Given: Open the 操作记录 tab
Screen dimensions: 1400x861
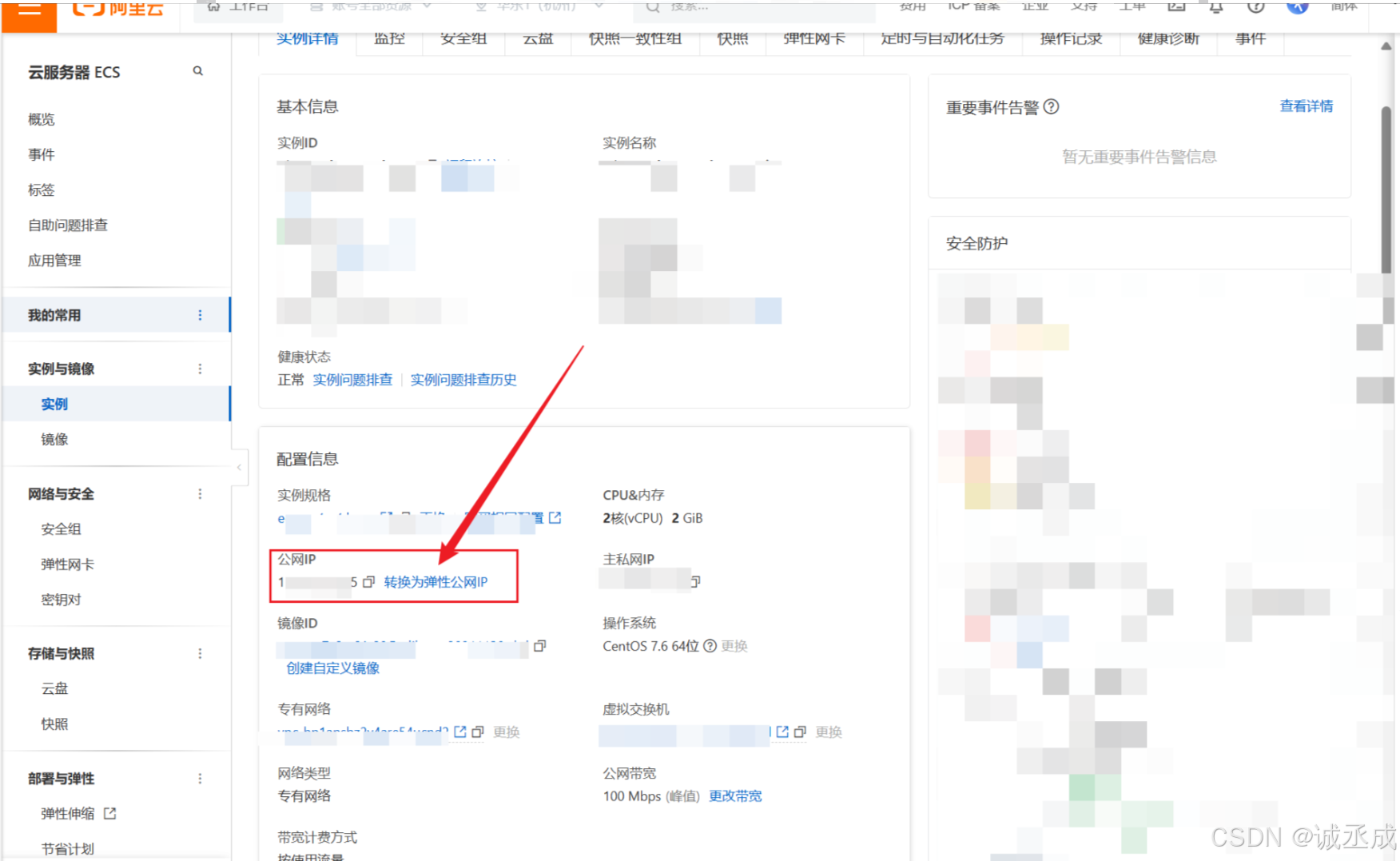Looking at the screenshot, I should tap(1071, 38).
